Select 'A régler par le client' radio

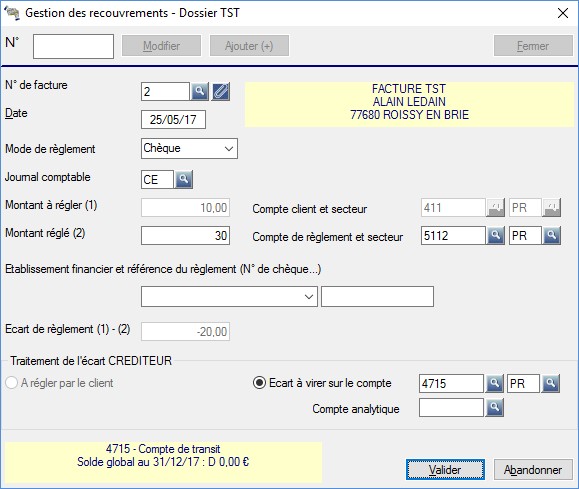pos(11,383)
